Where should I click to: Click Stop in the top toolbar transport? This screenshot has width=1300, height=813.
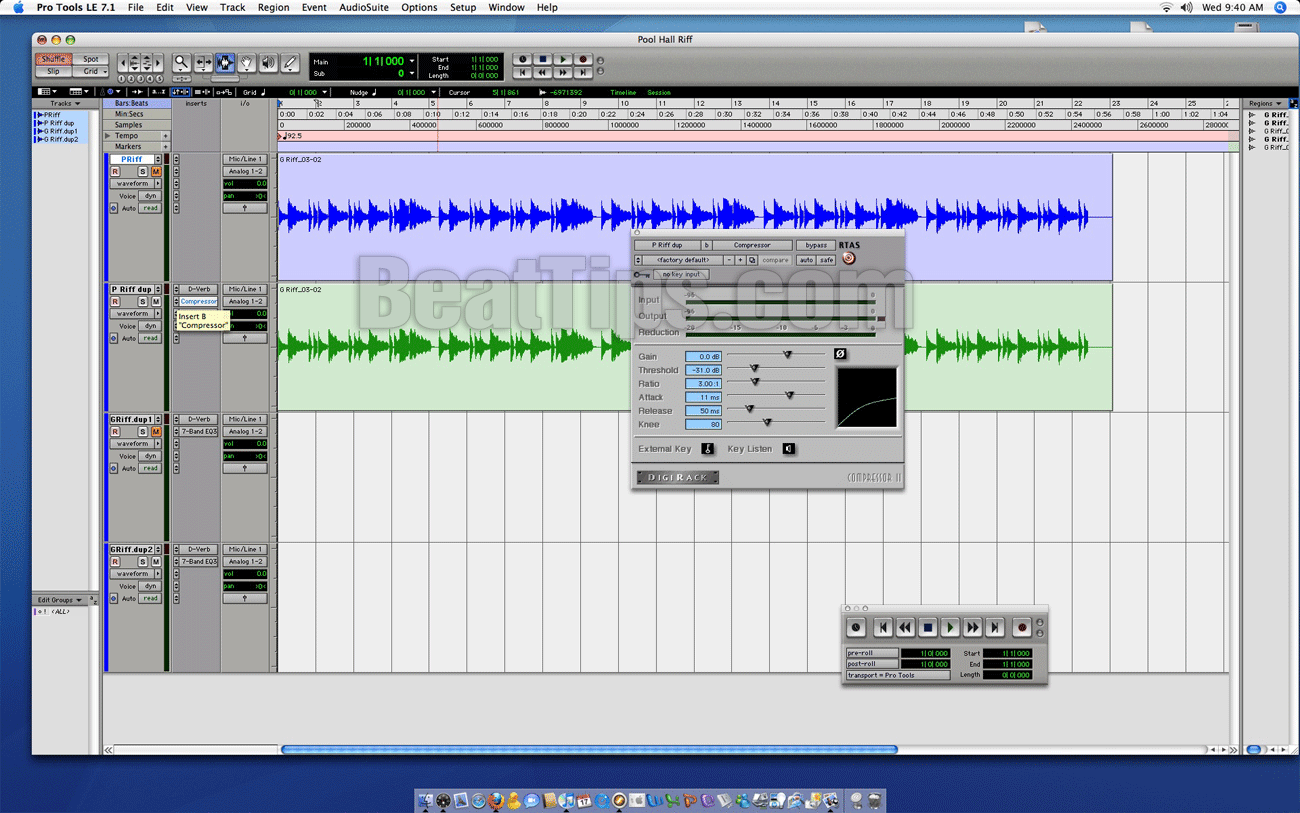[543, 60]
